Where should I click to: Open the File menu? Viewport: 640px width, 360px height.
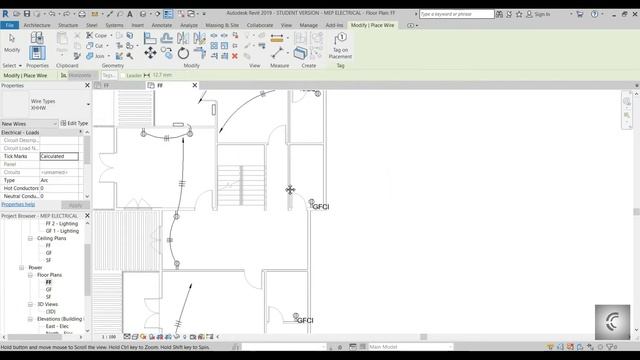9,25
